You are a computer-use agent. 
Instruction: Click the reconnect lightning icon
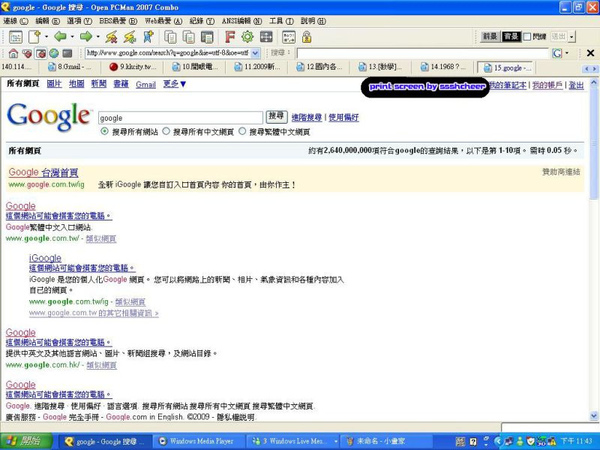(x=130, y=37)
